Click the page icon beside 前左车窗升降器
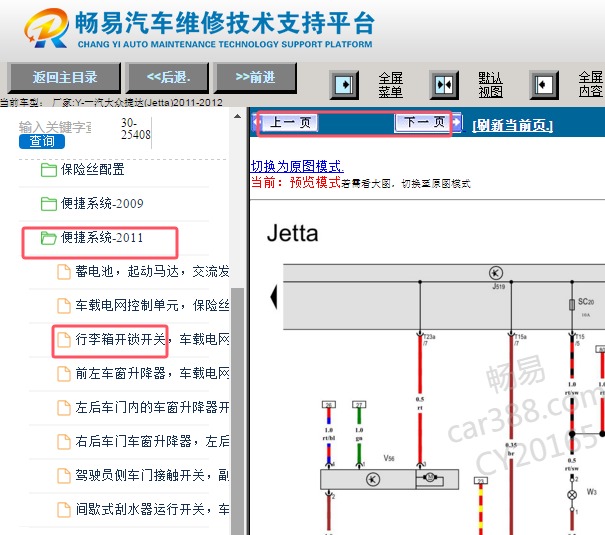The image size is (605, 535). tap(64, 373)
